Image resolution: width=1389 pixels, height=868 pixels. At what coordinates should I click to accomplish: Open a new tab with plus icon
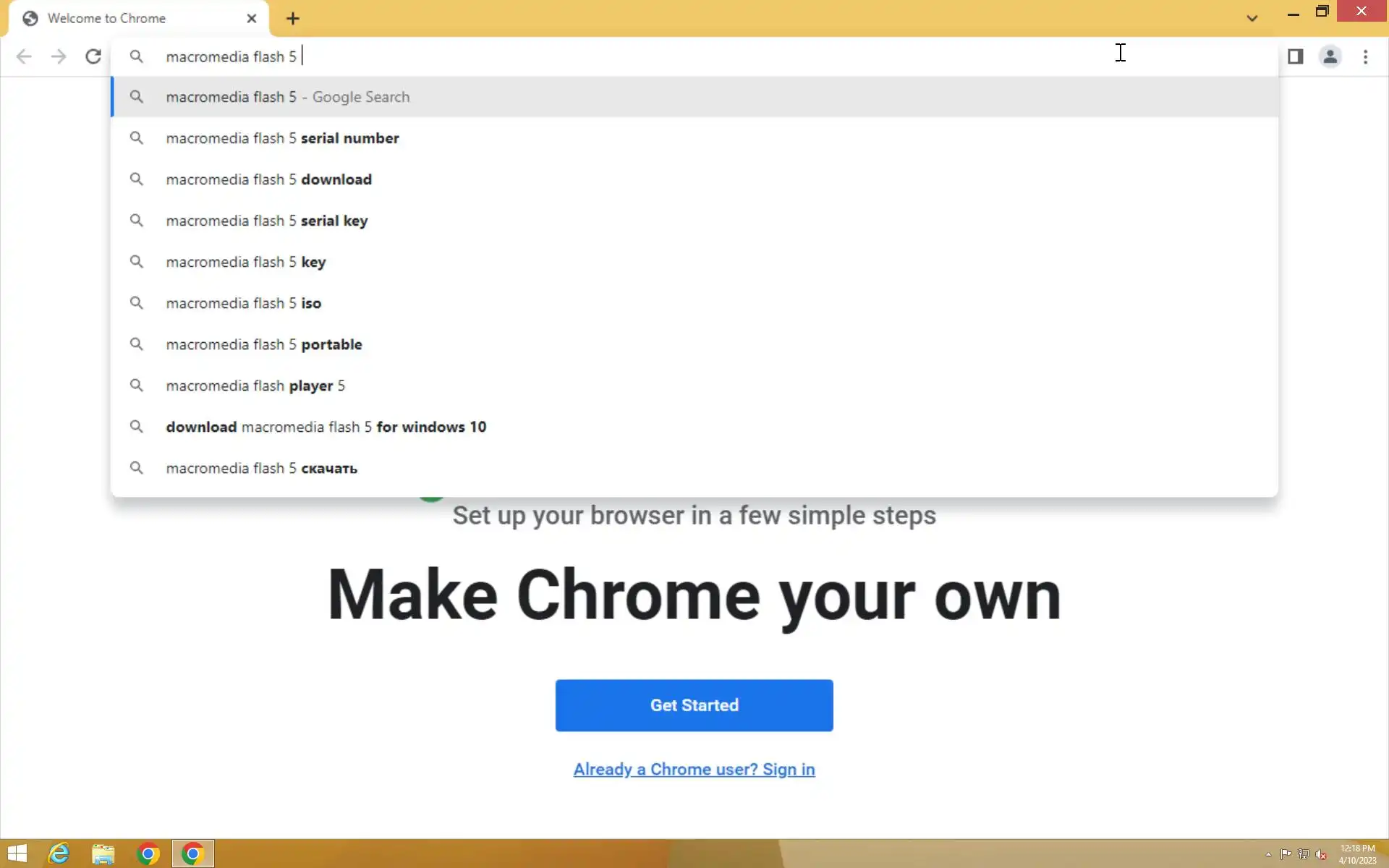[x=292, y=19]
